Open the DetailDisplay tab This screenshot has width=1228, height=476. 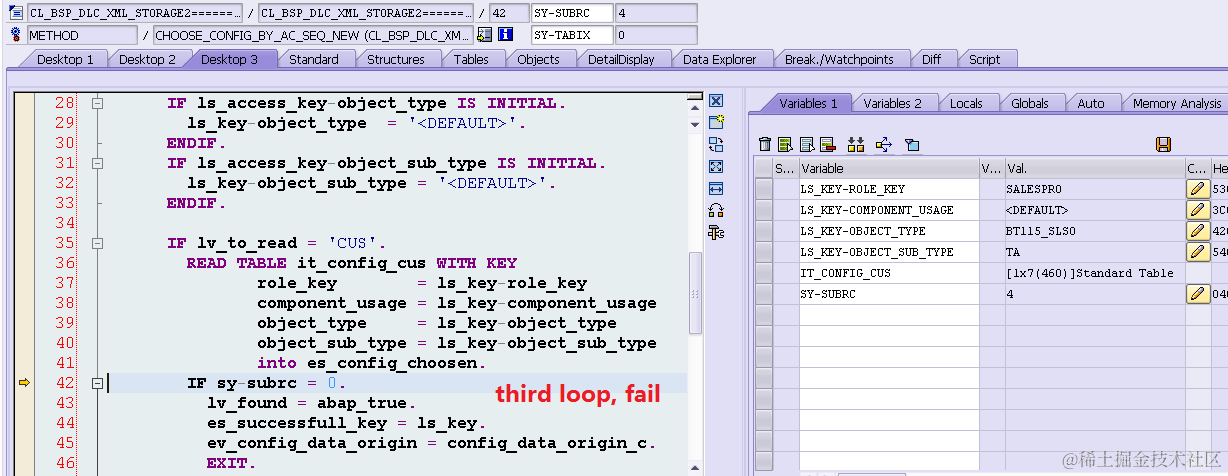tap(621, 59)
